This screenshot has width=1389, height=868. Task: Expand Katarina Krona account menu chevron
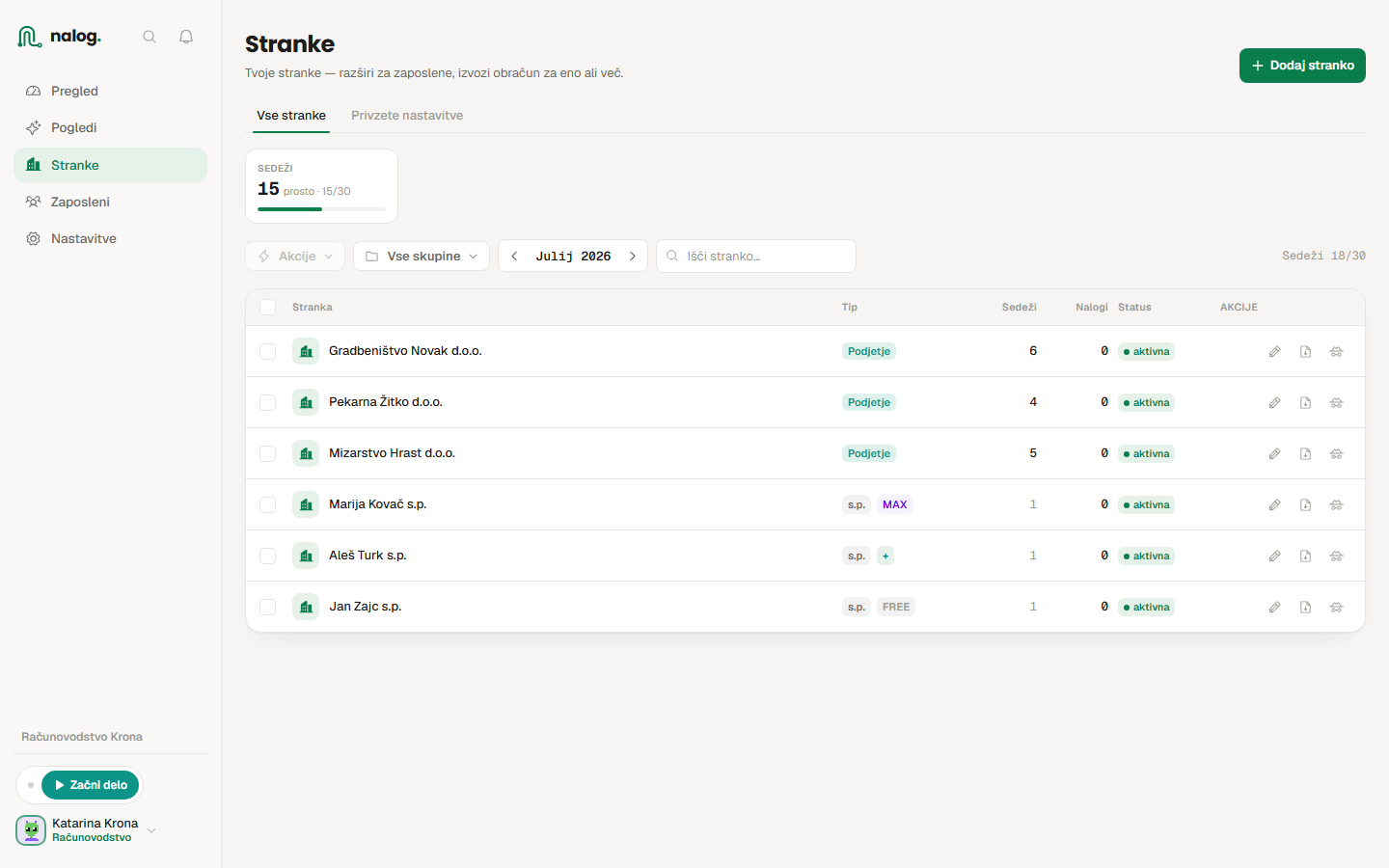[x=151, y=830]
